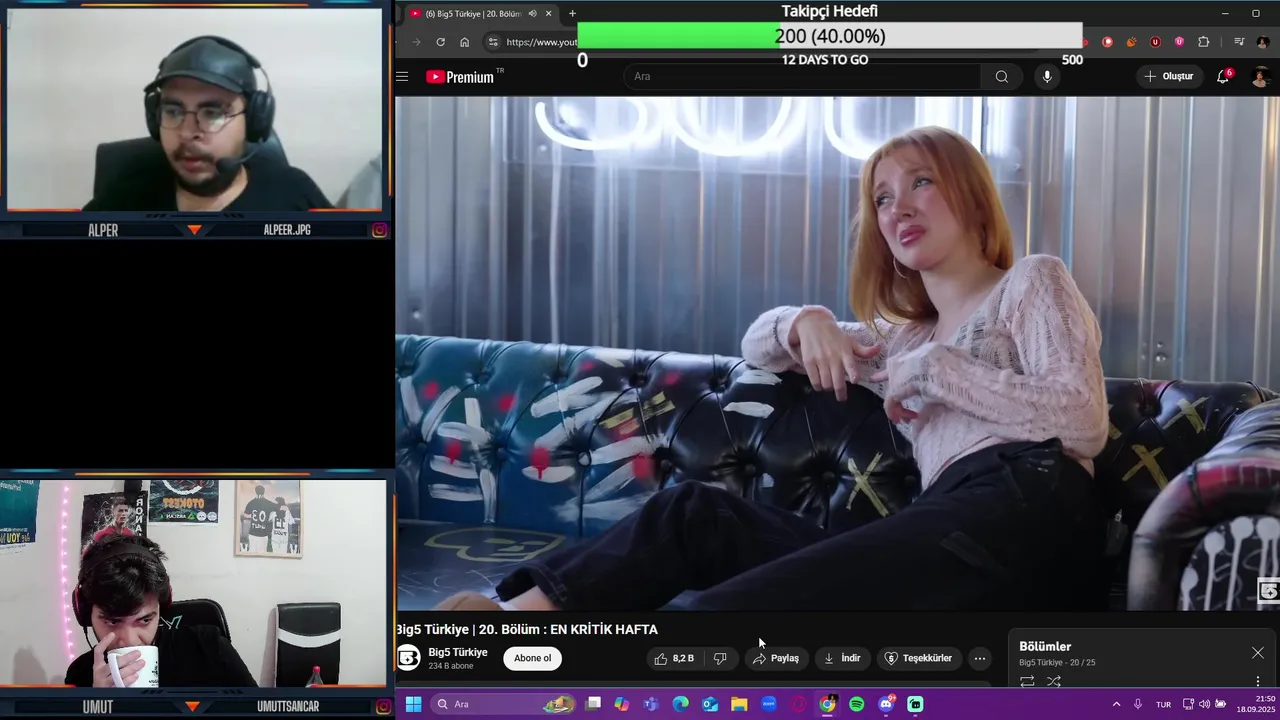Click Alper's webcam feed
Image resolution: width=1280 pixels, height=720 pixels.
coord(195,110)
